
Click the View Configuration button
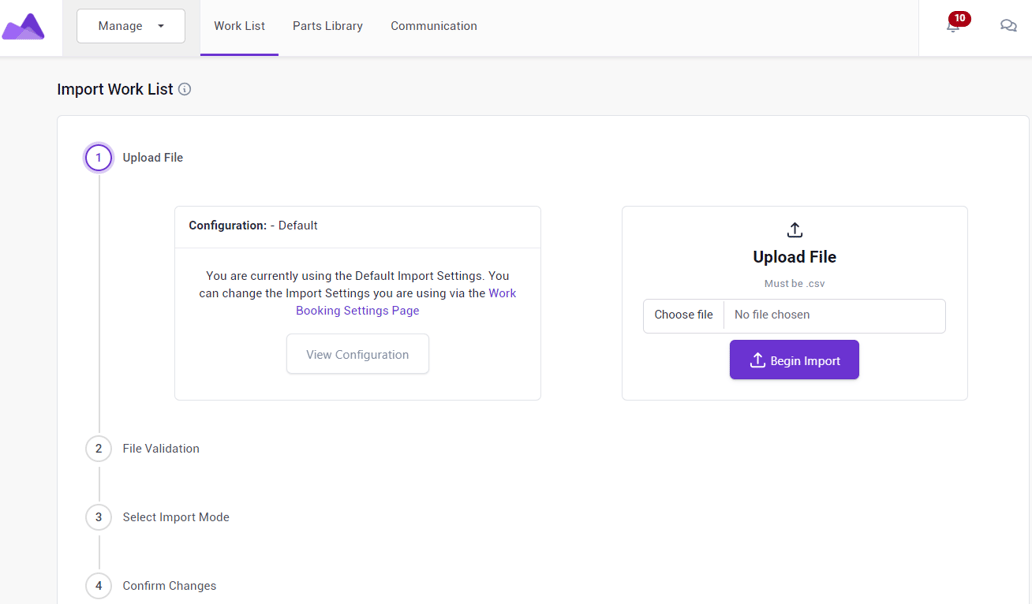[357, 355]
